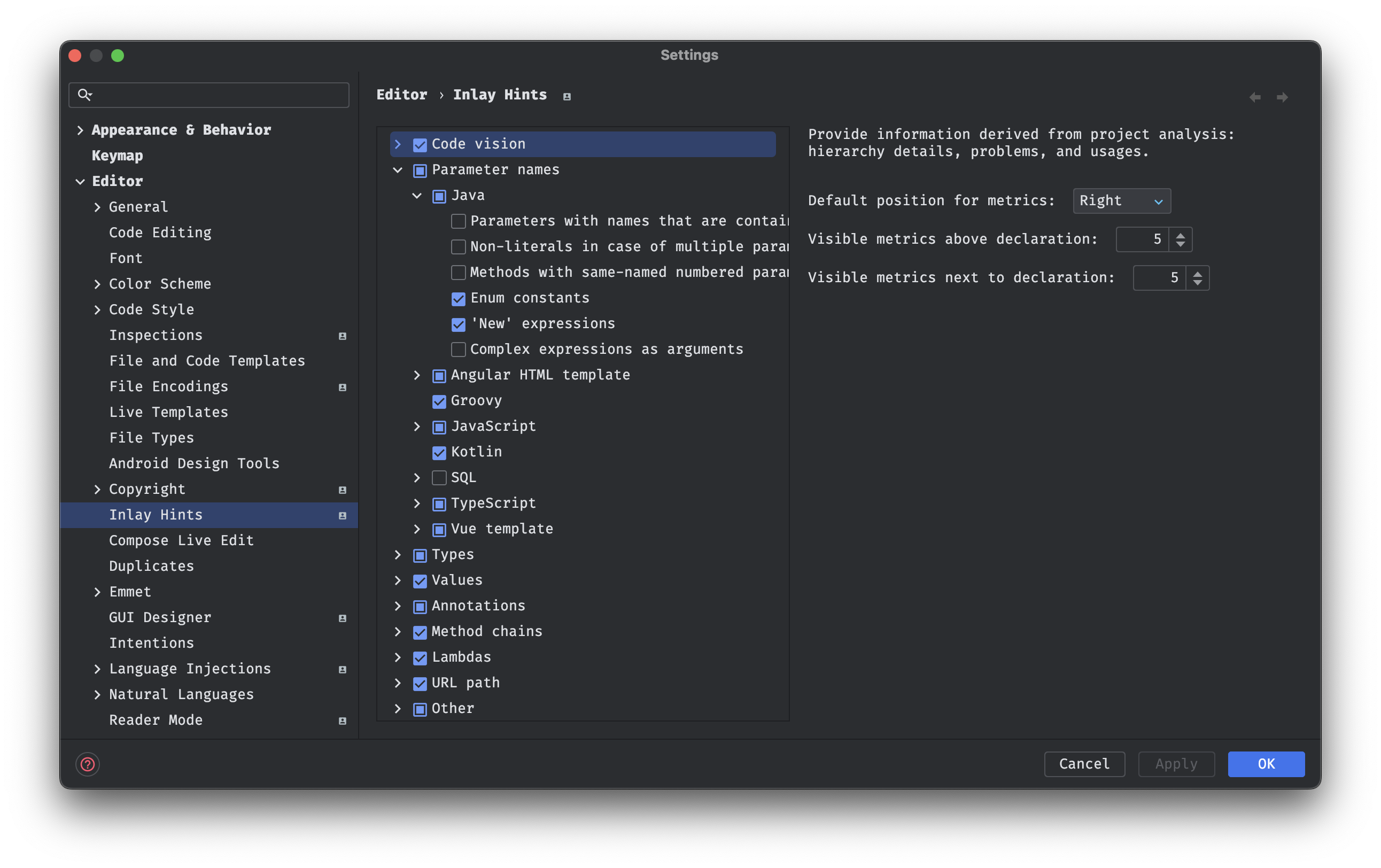Click project-level icon next to Inspections

[x=343, y=336]
